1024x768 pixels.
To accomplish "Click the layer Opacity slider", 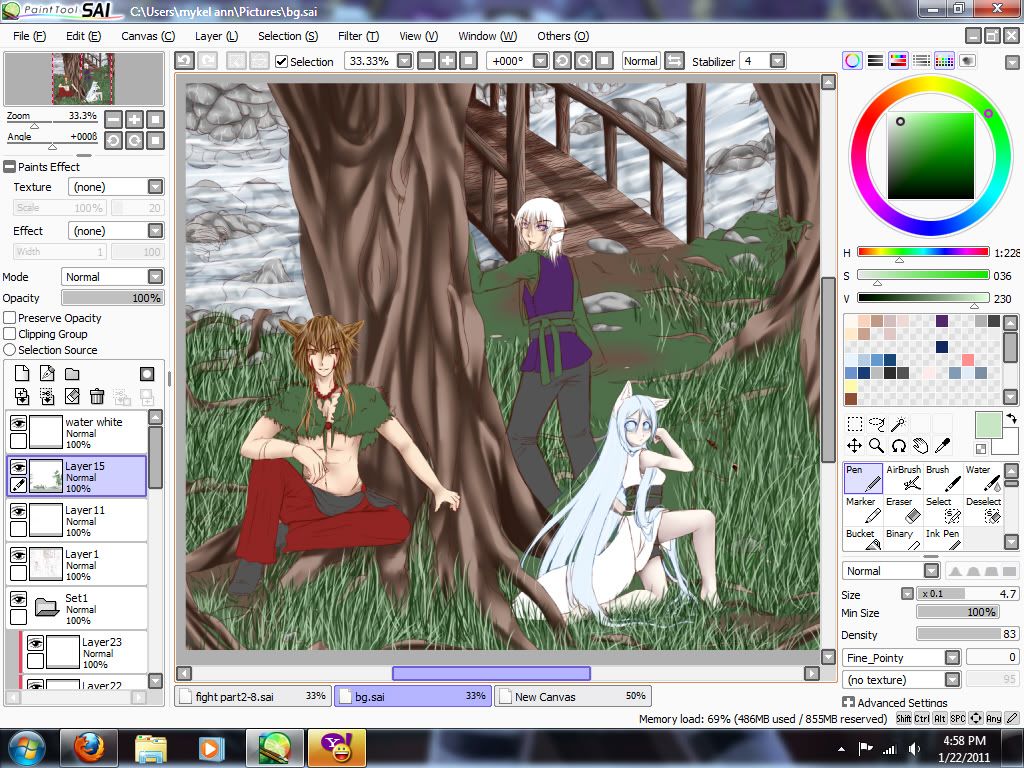I will 112,298.
